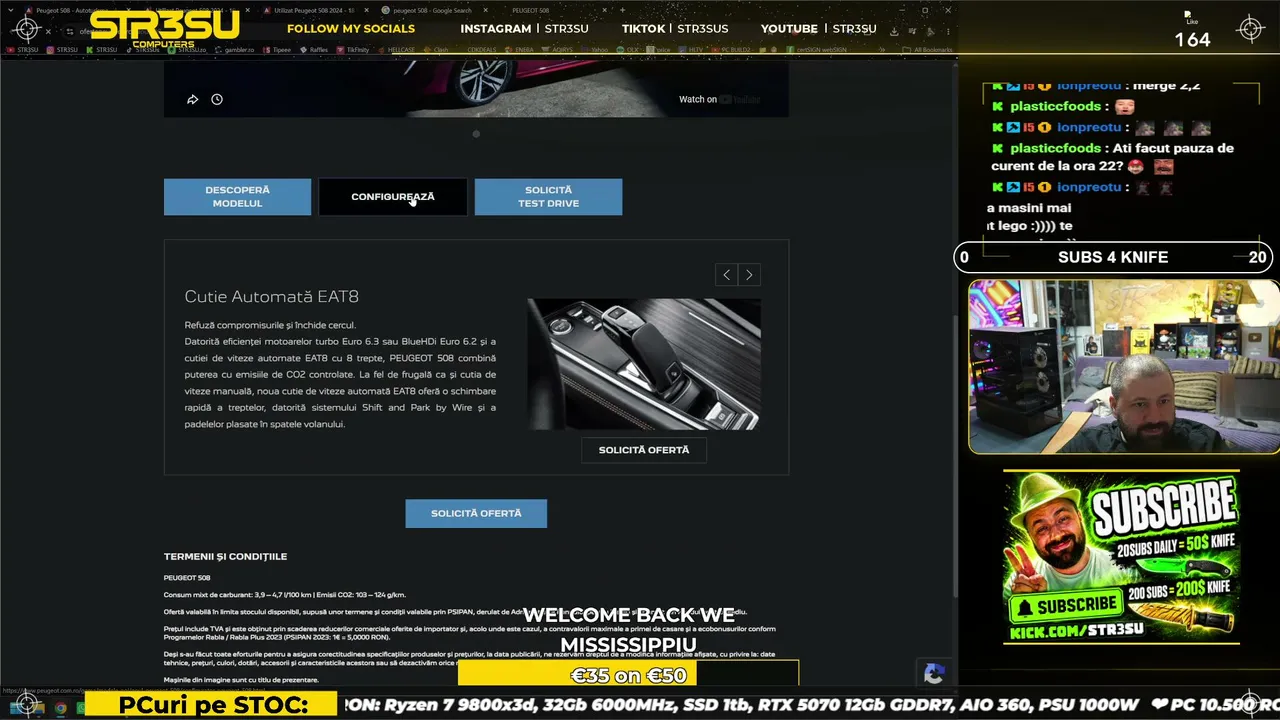Viewport: 1280px width, 720px height.
Task: Open the HELLCASE bookmark
Action: click(396, 49)
